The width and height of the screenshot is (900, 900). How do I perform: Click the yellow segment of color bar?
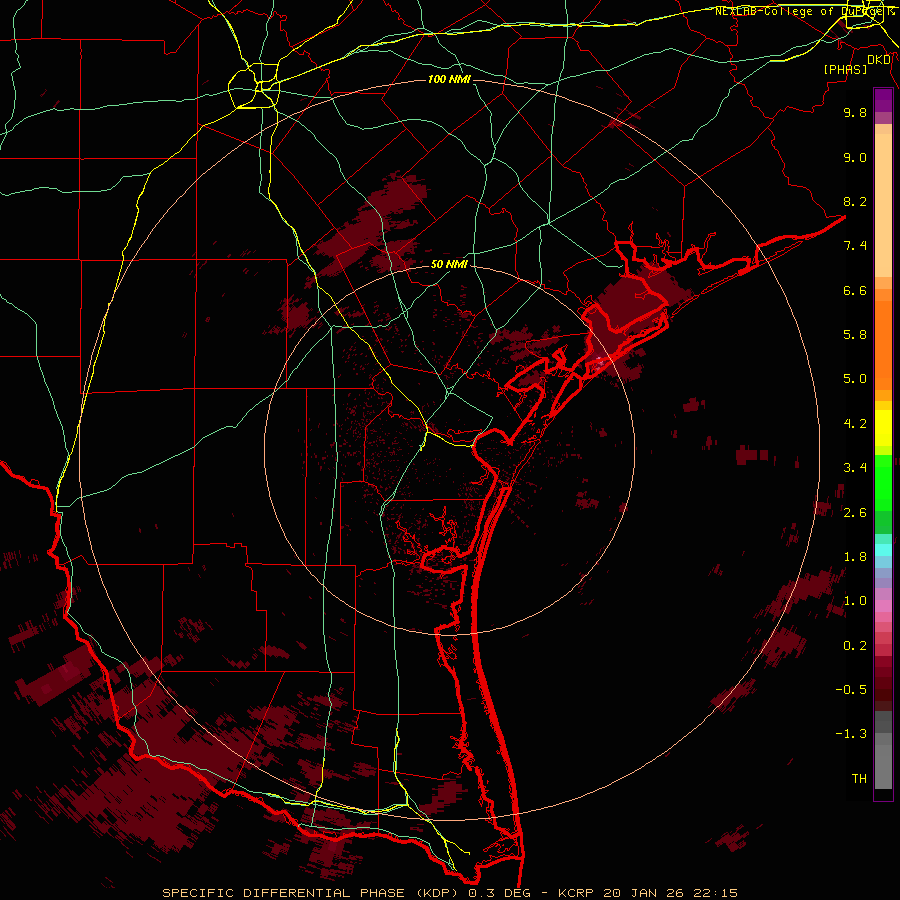[x=883, y=428]
